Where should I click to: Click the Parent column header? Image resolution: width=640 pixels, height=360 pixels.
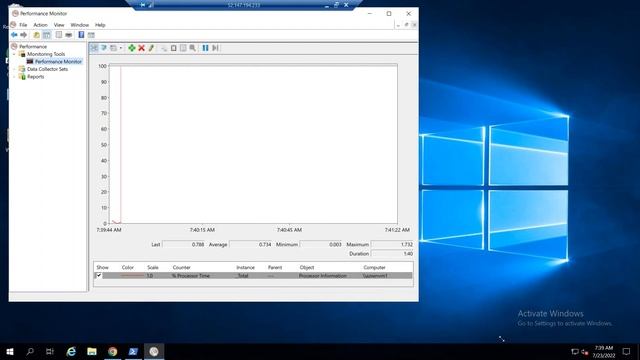click(275, 267)
